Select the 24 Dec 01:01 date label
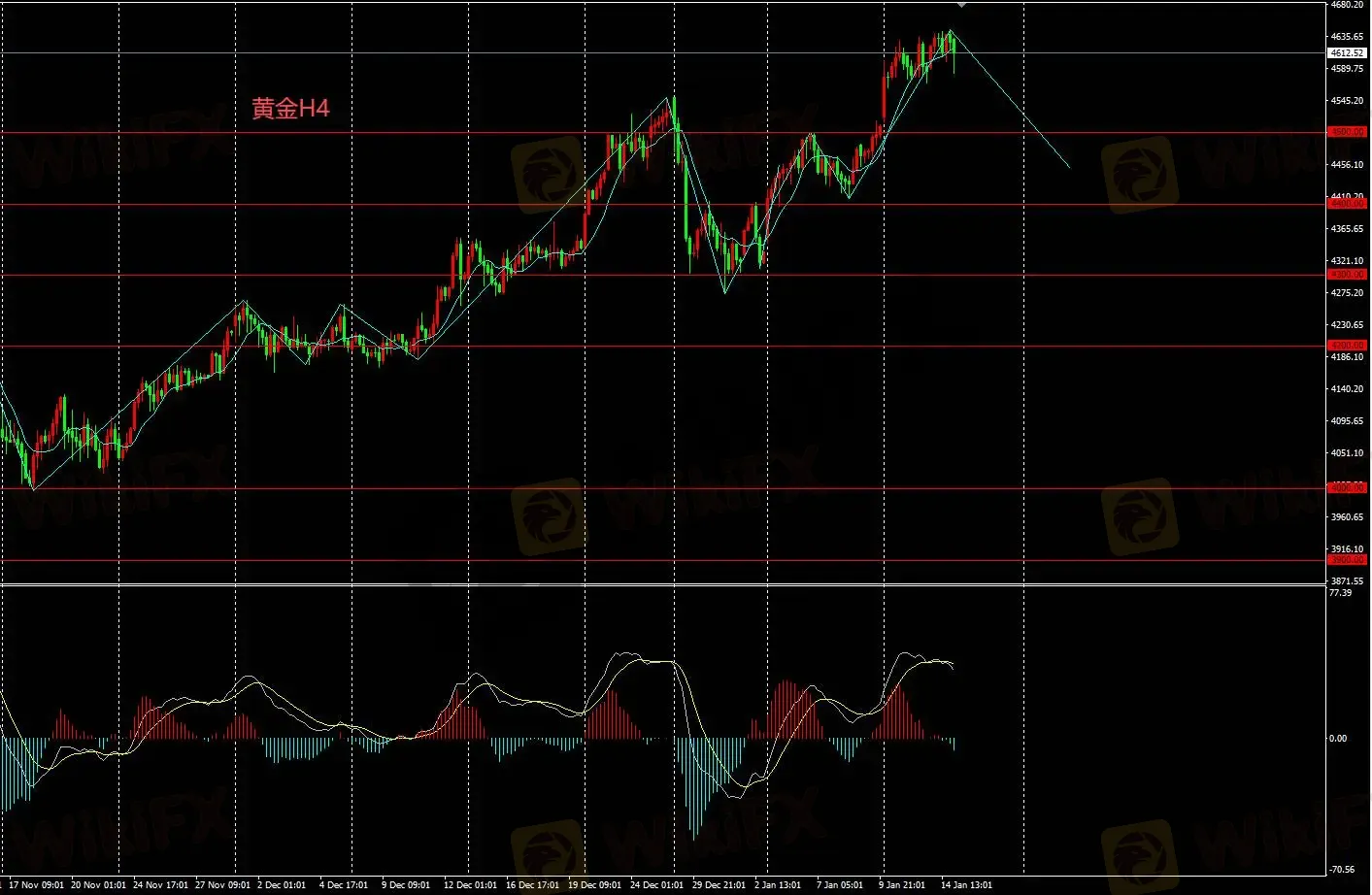 pyautogui.click(x=656, y=884)
